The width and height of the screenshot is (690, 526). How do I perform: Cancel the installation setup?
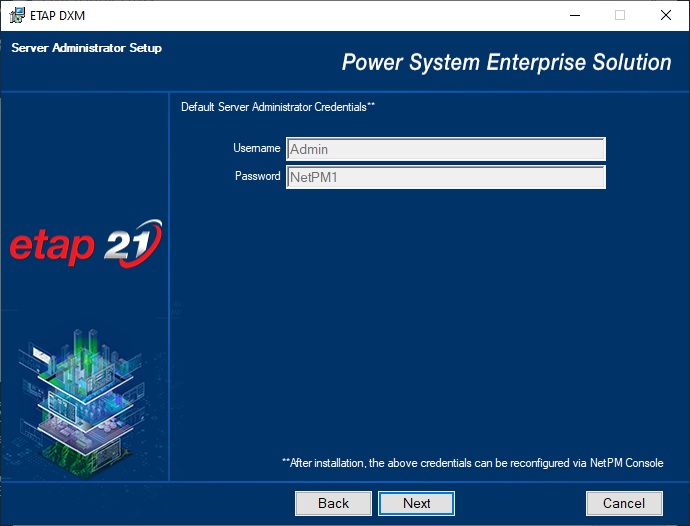[x=623, y=503]
